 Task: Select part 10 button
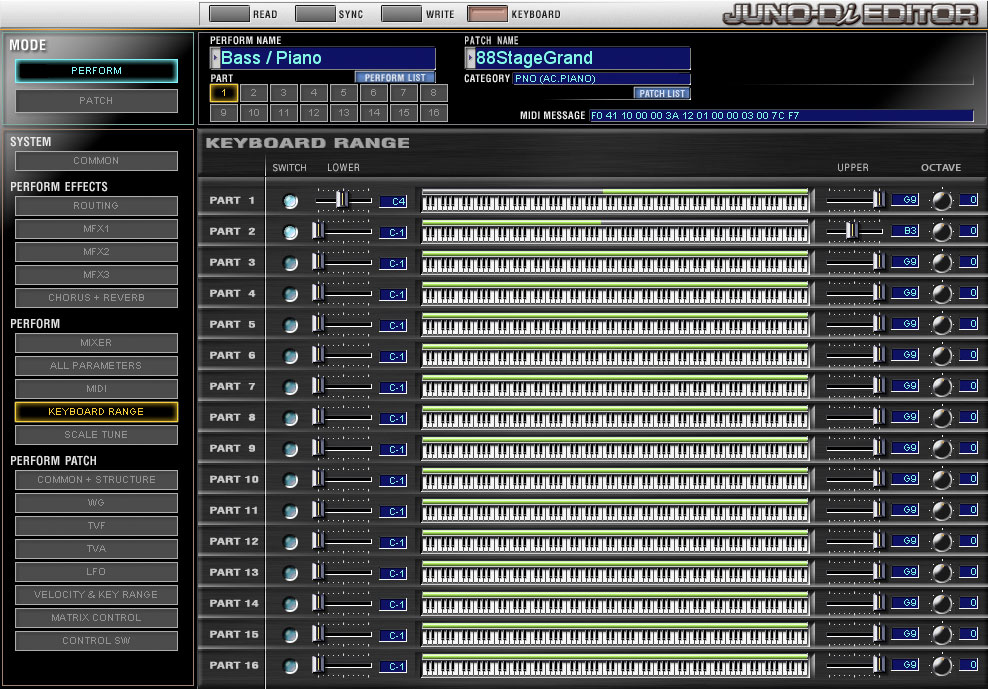(253, 113)
